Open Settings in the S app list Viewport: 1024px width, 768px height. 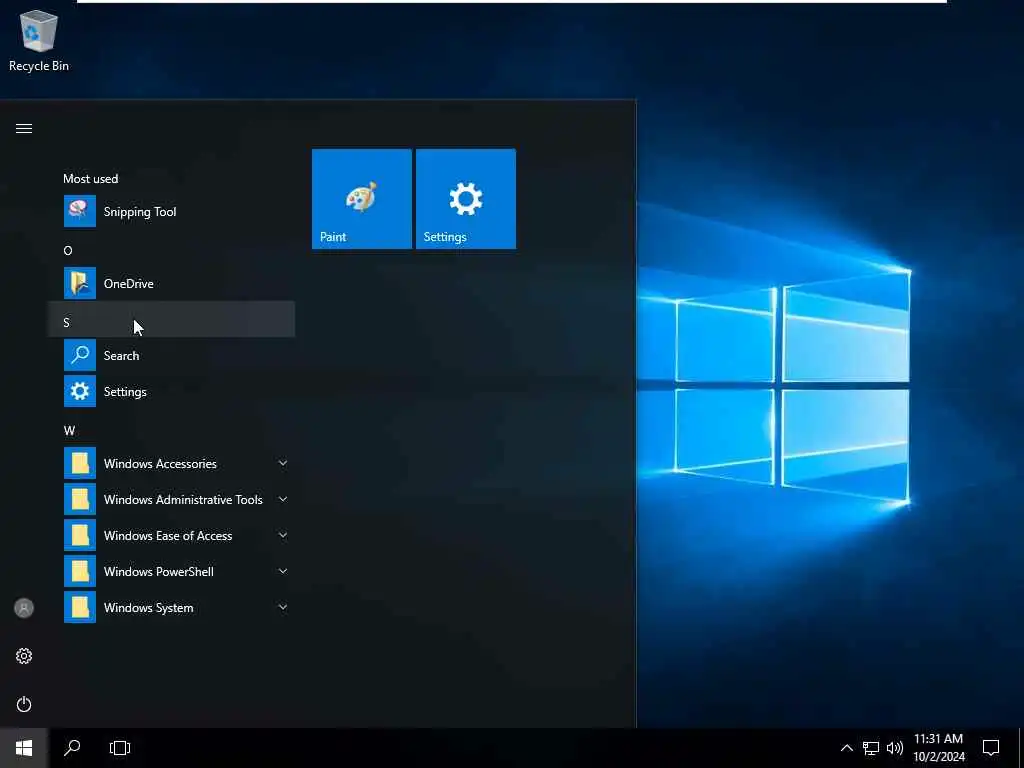172,391
